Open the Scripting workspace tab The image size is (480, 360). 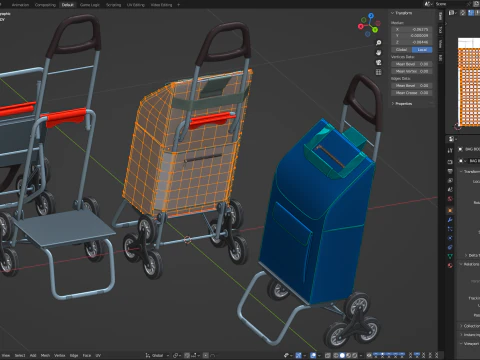coord(113,5)
